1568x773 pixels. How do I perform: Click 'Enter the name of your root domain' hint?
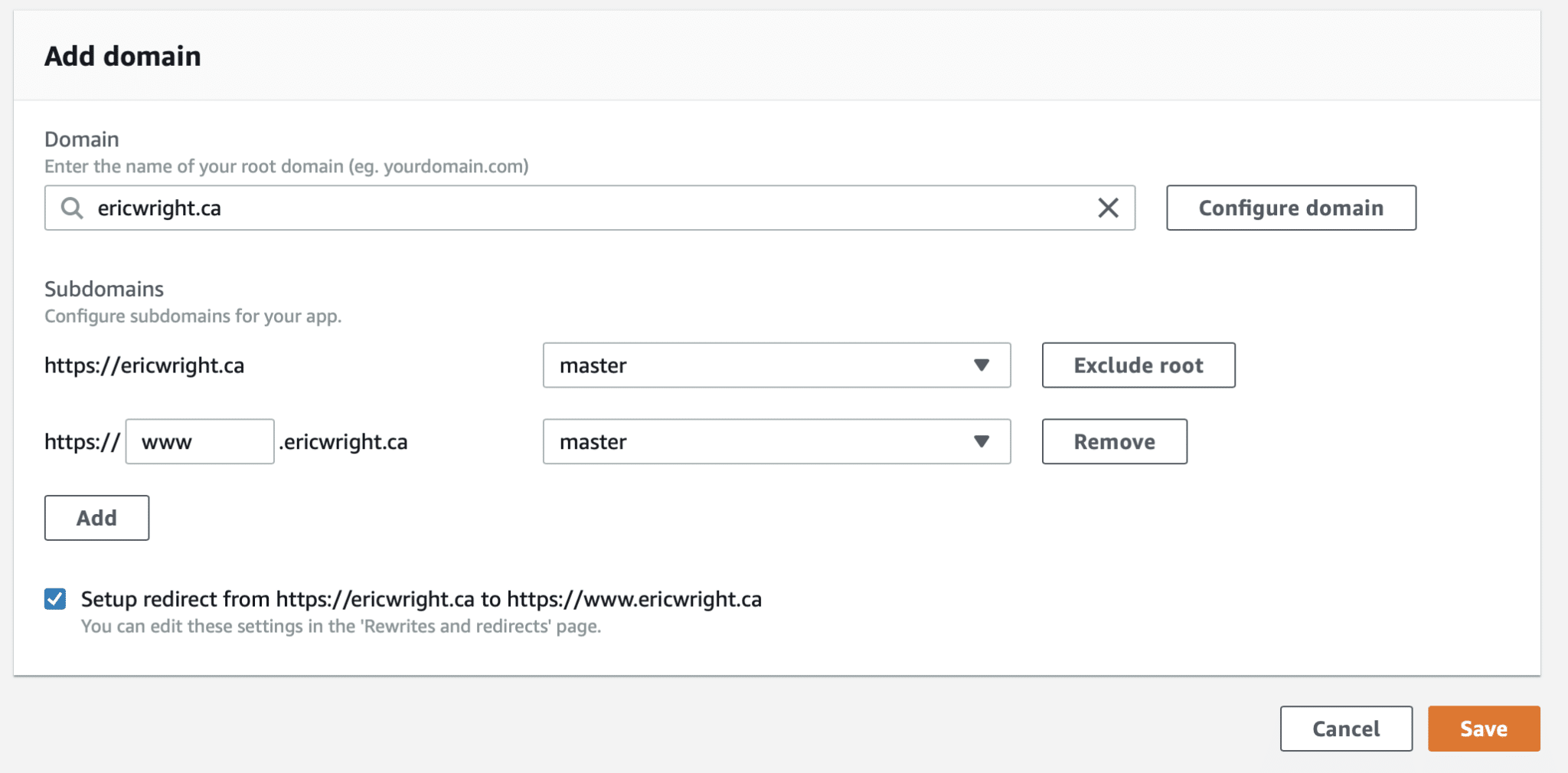[x=286, y=166]
